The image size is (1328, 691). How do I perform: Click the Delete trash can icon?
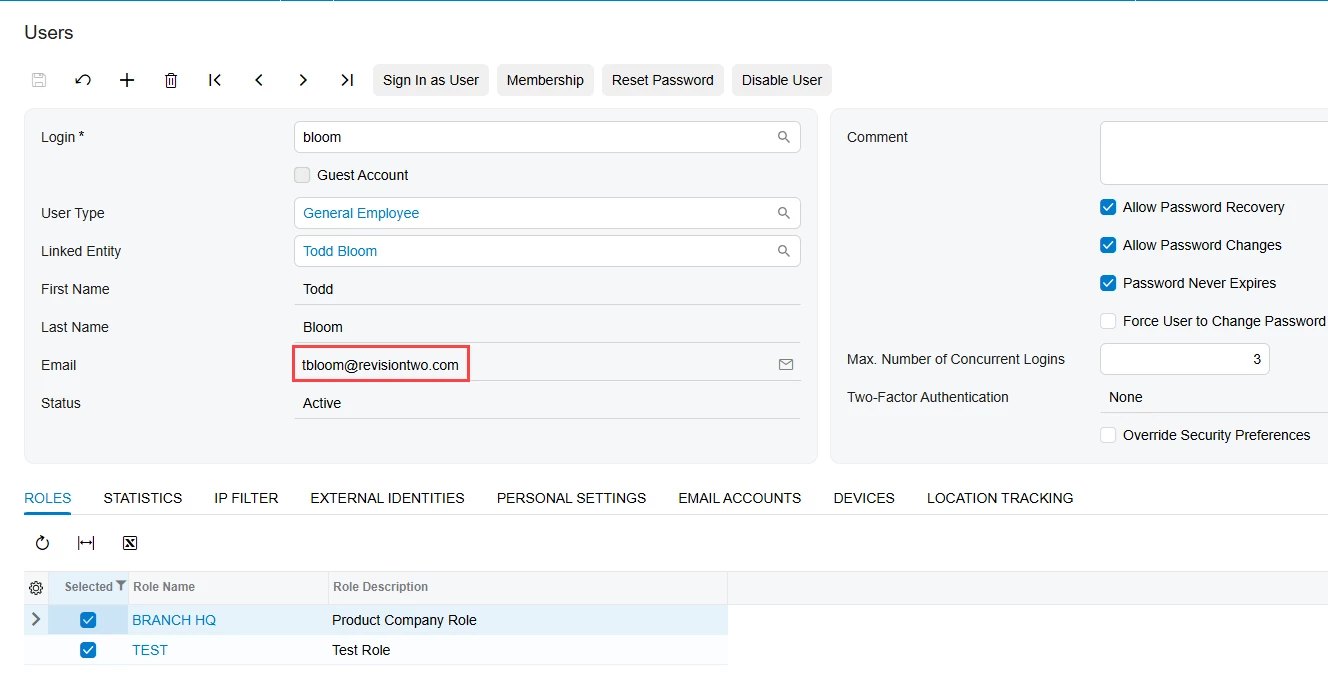click(171, 80)
